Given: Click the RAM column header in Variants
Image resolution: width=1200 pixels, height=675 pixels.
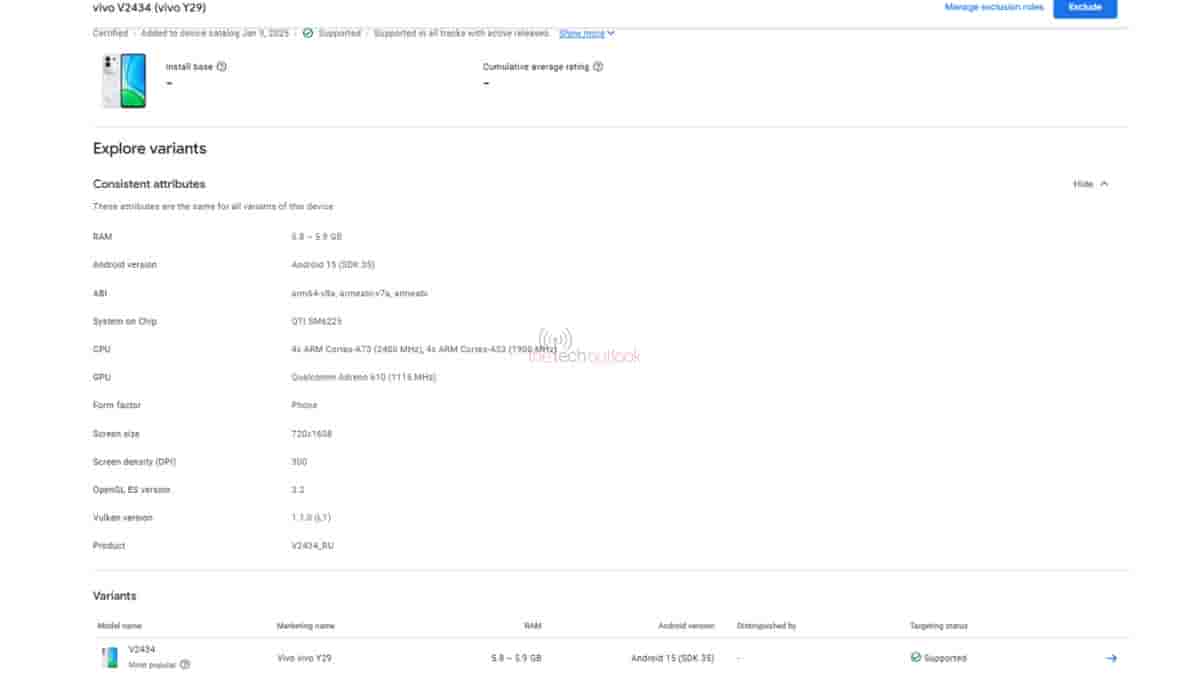Looking at the screenshot, I should pyautogui.click(x=532, y=626).
